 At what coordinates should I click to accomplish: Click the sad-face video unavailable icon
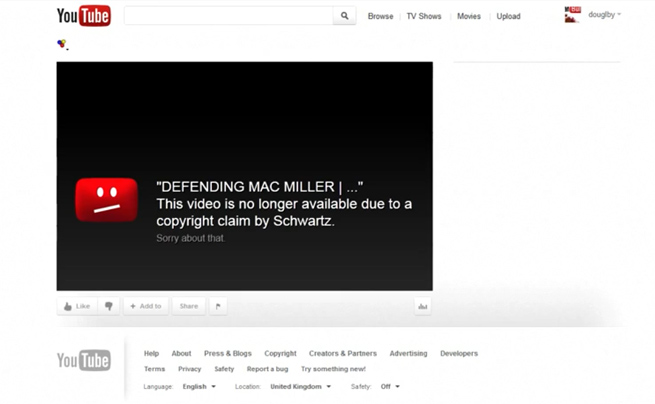107,200
